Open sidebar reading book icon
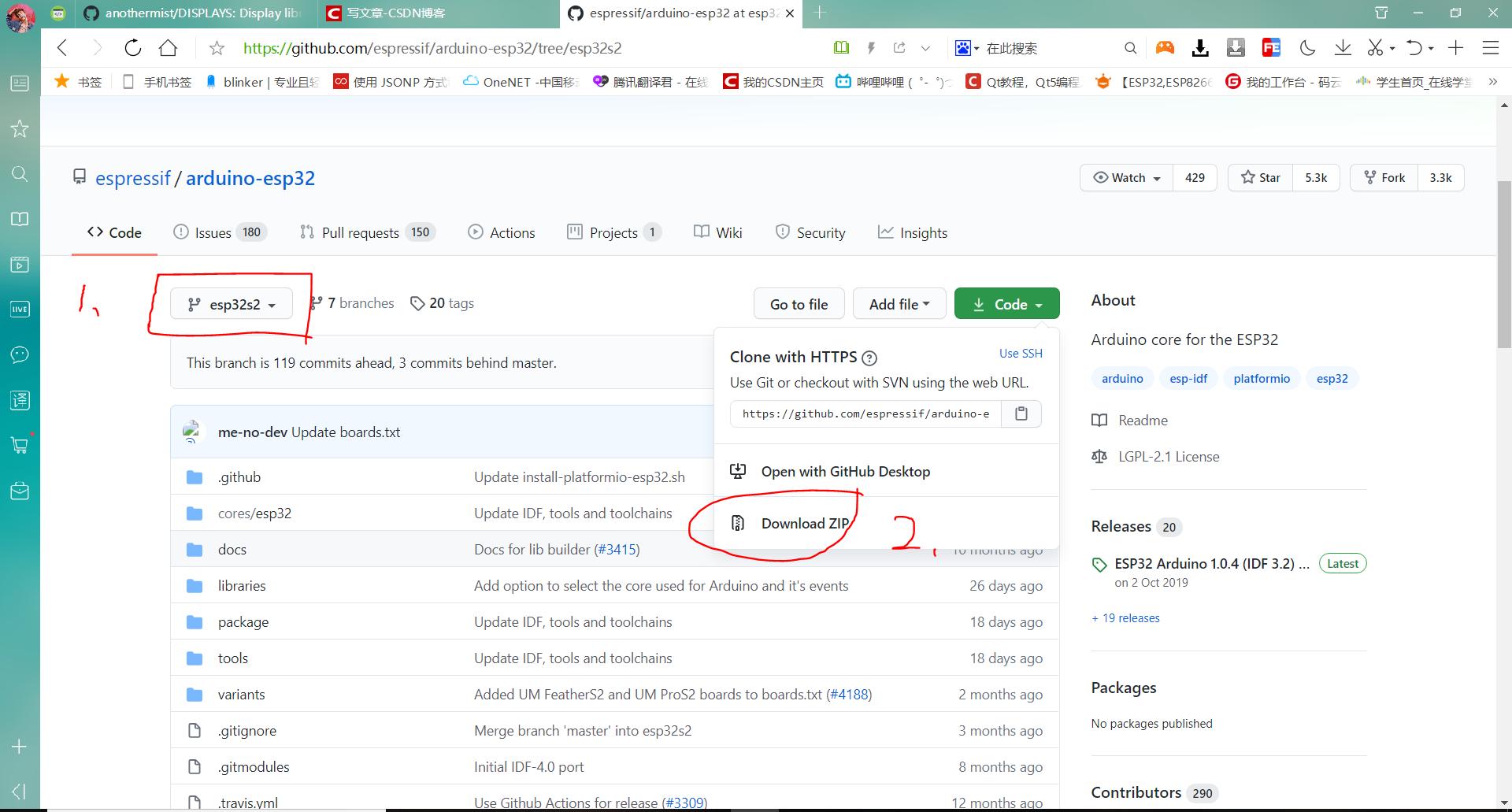Image resolution: width=1512 pixels, height=812 pixels. coord(20,219)
